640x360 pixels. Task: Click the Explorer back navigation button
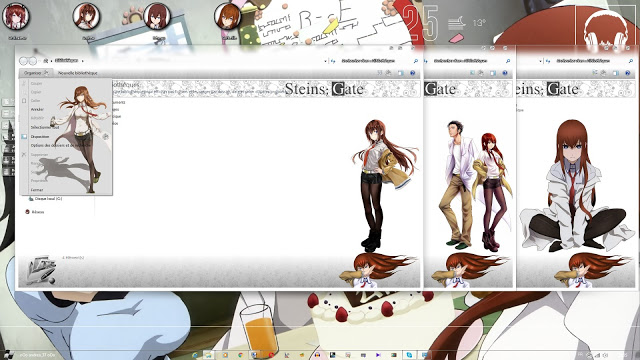pyautogui.click(x=24, y=61)
